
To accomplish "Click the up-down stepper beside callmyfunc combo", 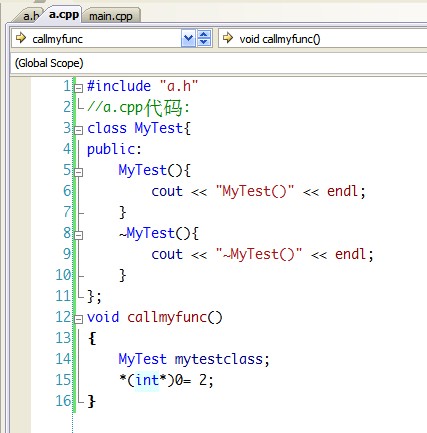I will point(204,38).
